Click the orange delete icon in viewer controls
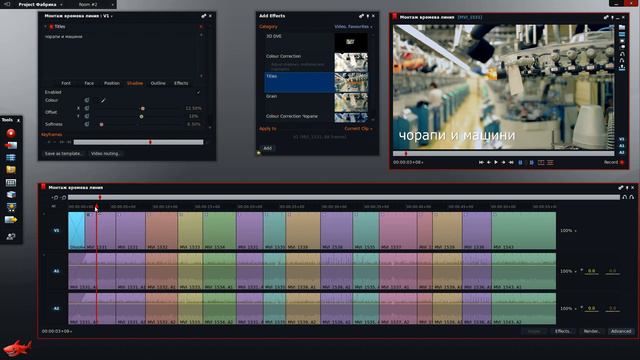The image size is (640, 360). (x=550, y=162)
